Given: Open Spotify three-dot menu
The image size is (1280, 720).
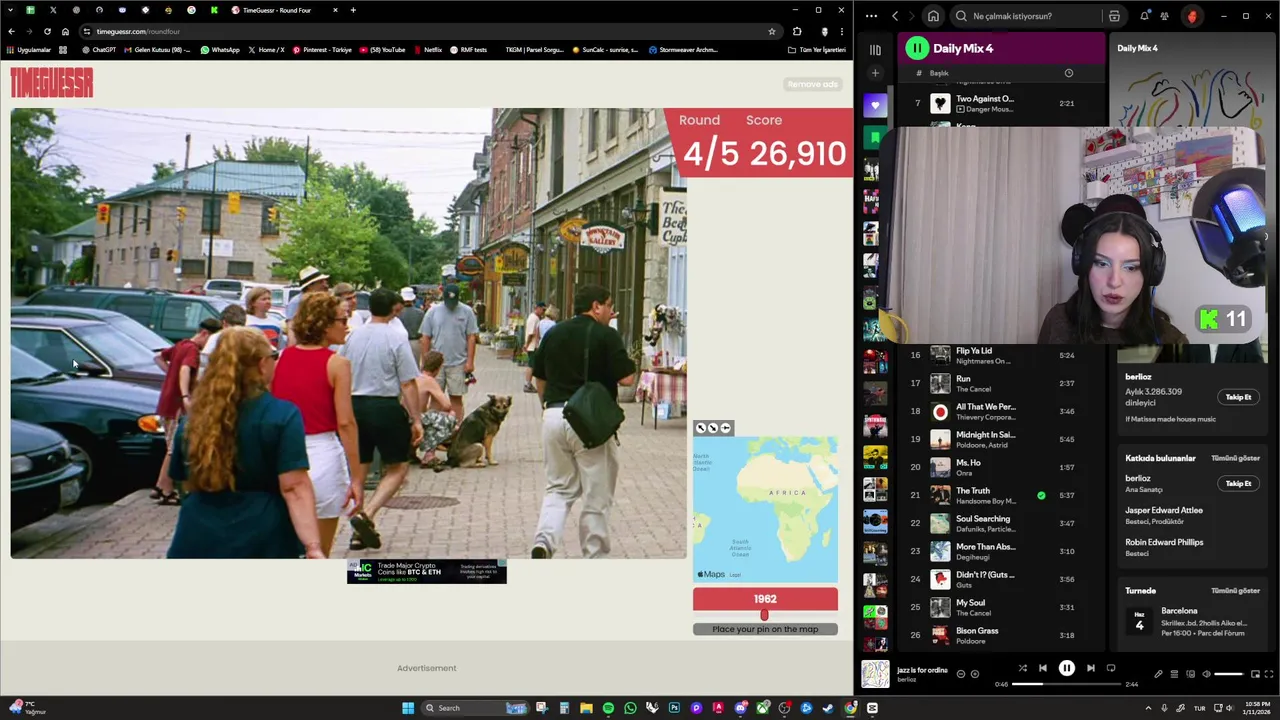Looking at the screenshot, I should (871, 16).
